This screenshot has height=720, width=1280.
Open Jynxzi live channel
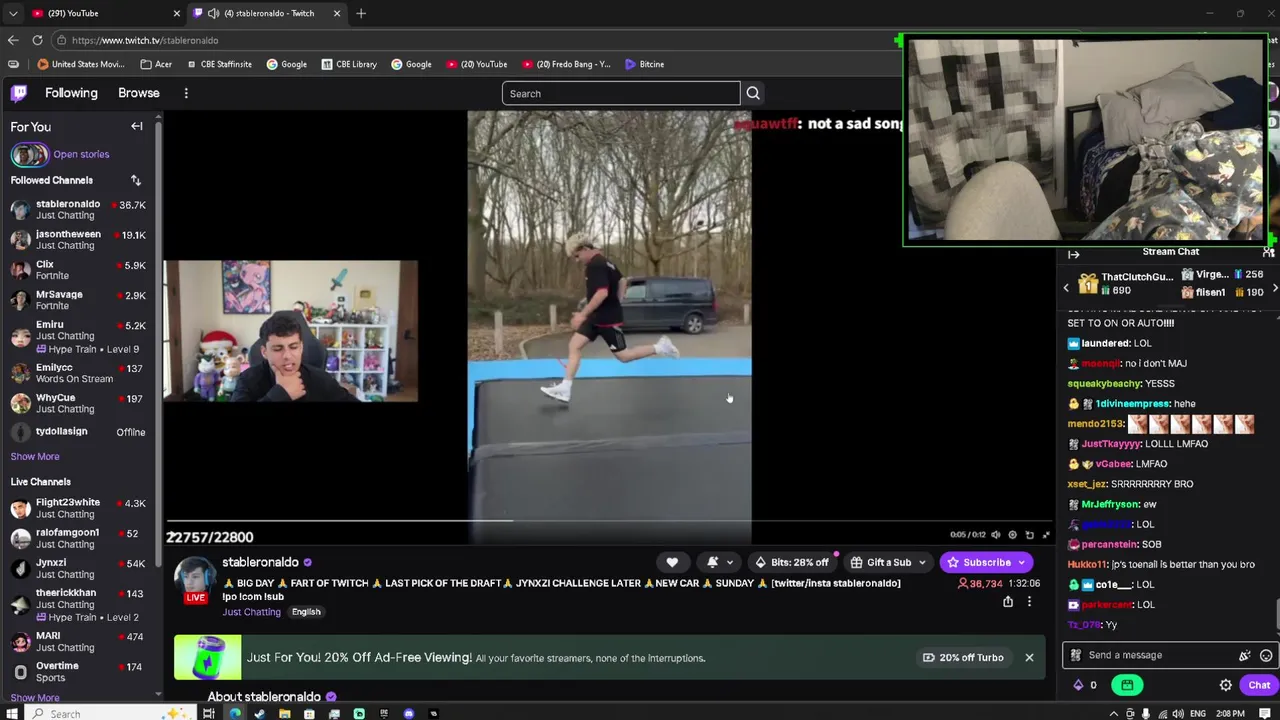click(x=78, y=568)
